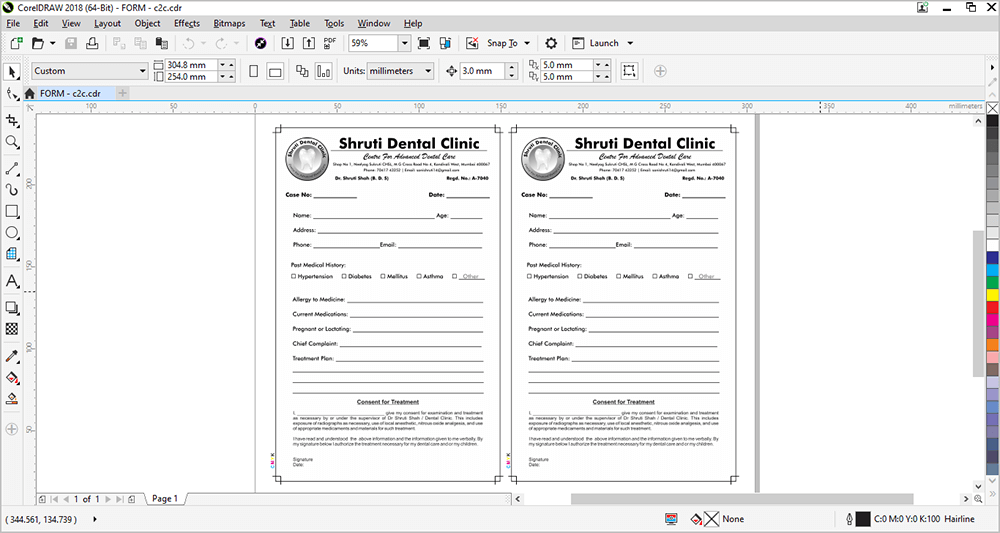
Task: Expand the Open button dropdown arrow
Action: click(x=52, y=43)
